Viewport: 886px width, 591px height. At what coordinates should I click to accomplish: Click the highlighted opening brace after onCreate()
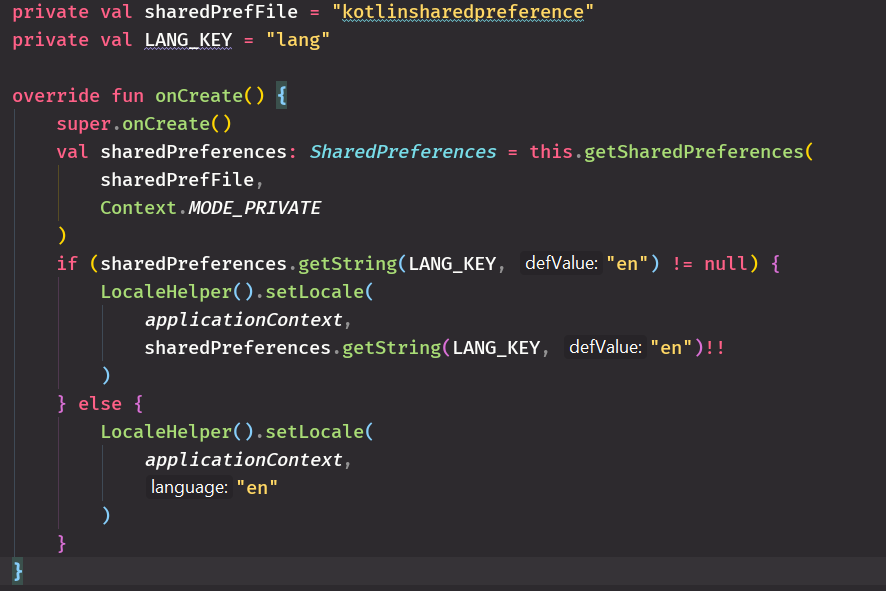(281, 95)
